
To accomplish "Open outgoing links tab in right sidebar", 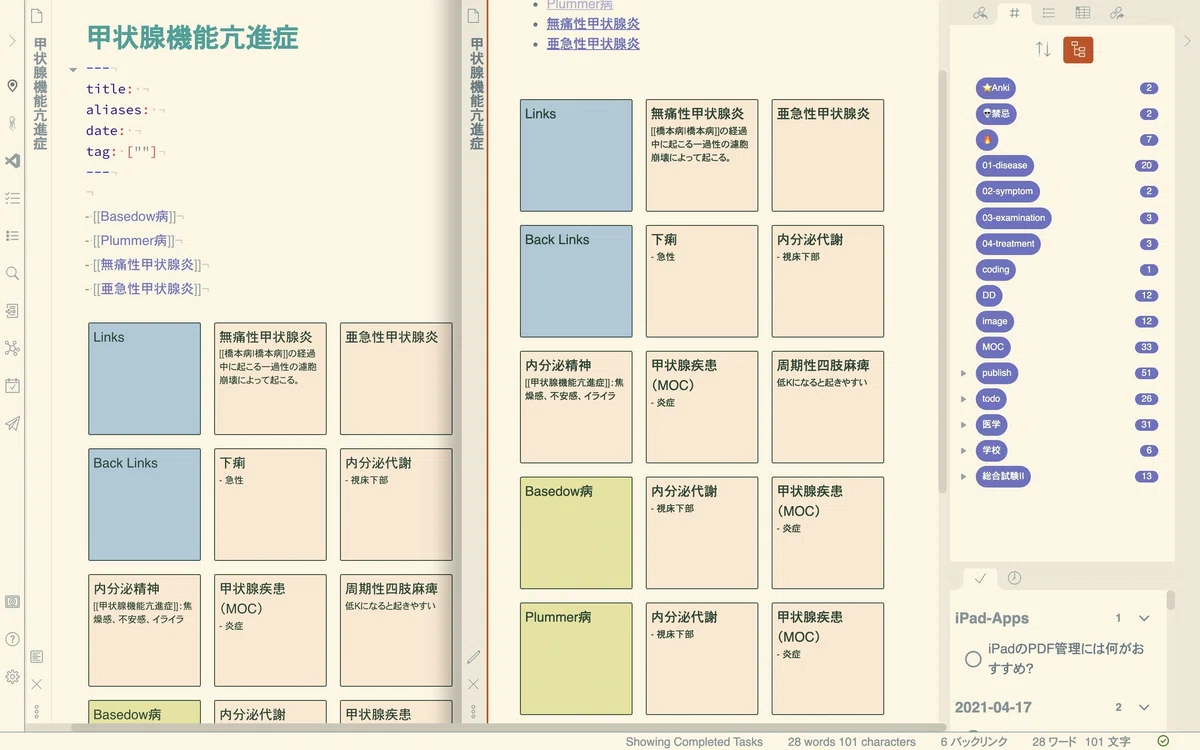I will (1117, 13).
